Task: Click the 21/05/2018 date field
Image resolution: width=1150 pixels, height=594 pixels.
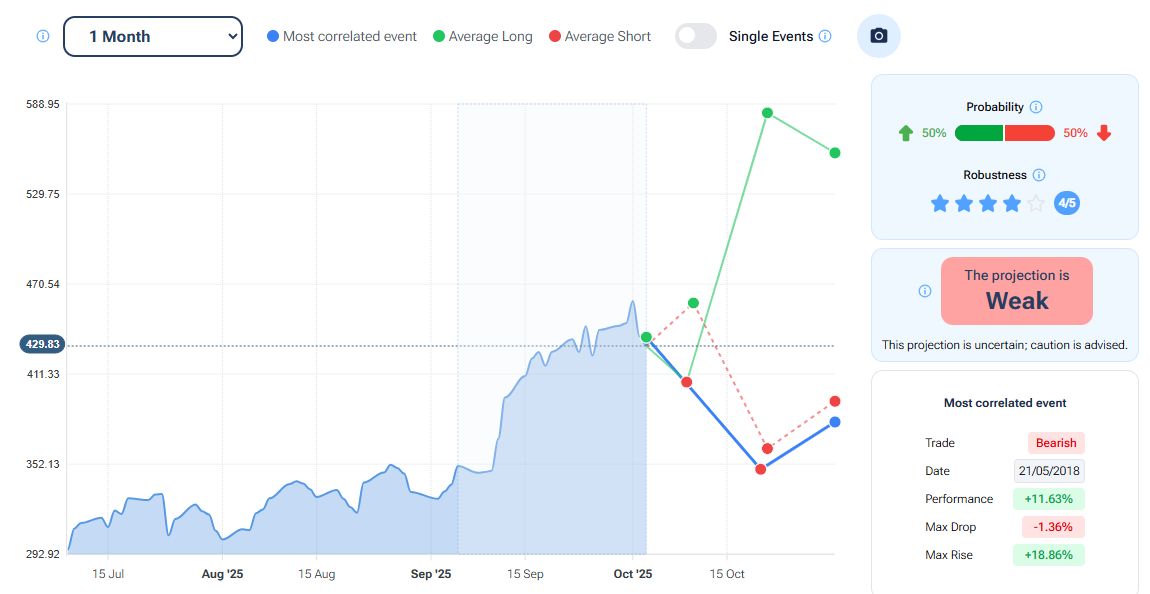Action: click(1049, 471)
